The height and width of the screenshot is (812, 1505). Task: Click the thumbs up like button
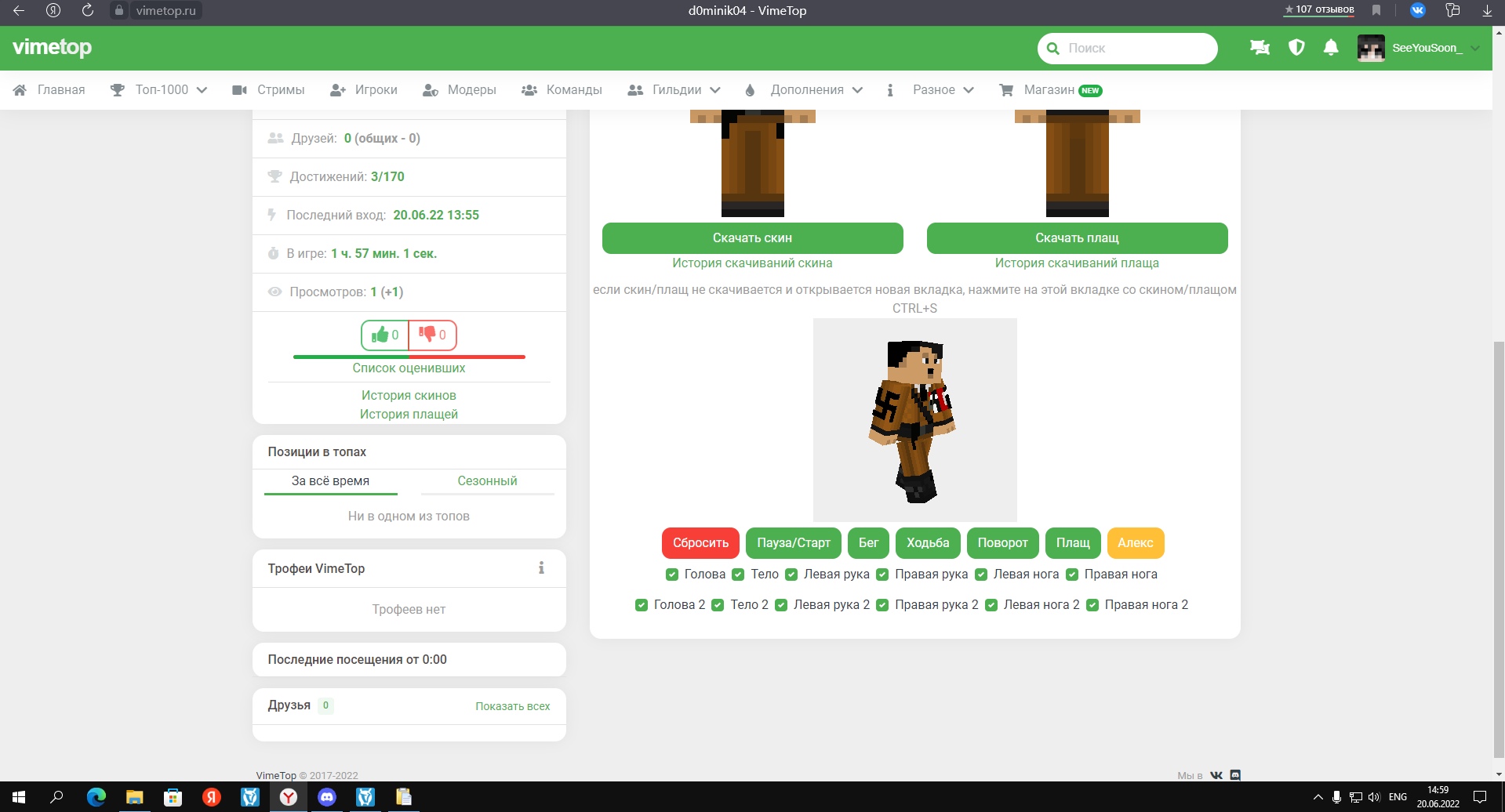pos(385,335)
